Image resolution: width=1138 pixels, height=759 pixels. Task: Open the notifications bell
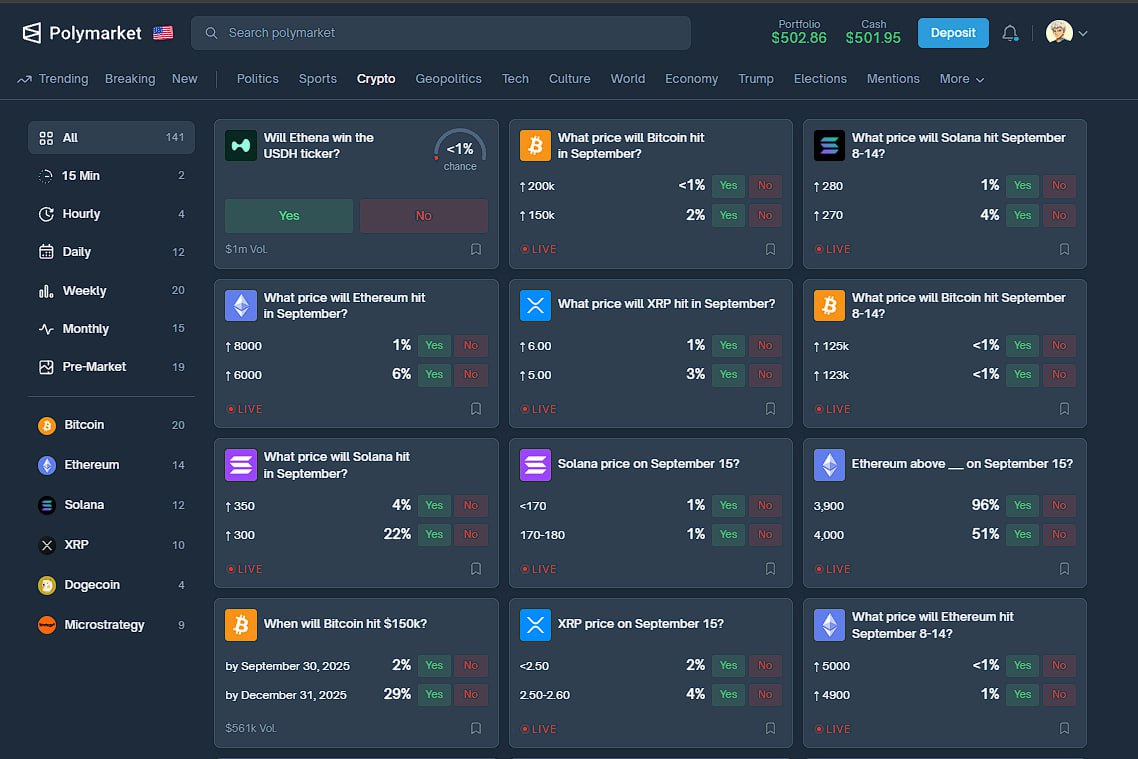point(1010,33)
